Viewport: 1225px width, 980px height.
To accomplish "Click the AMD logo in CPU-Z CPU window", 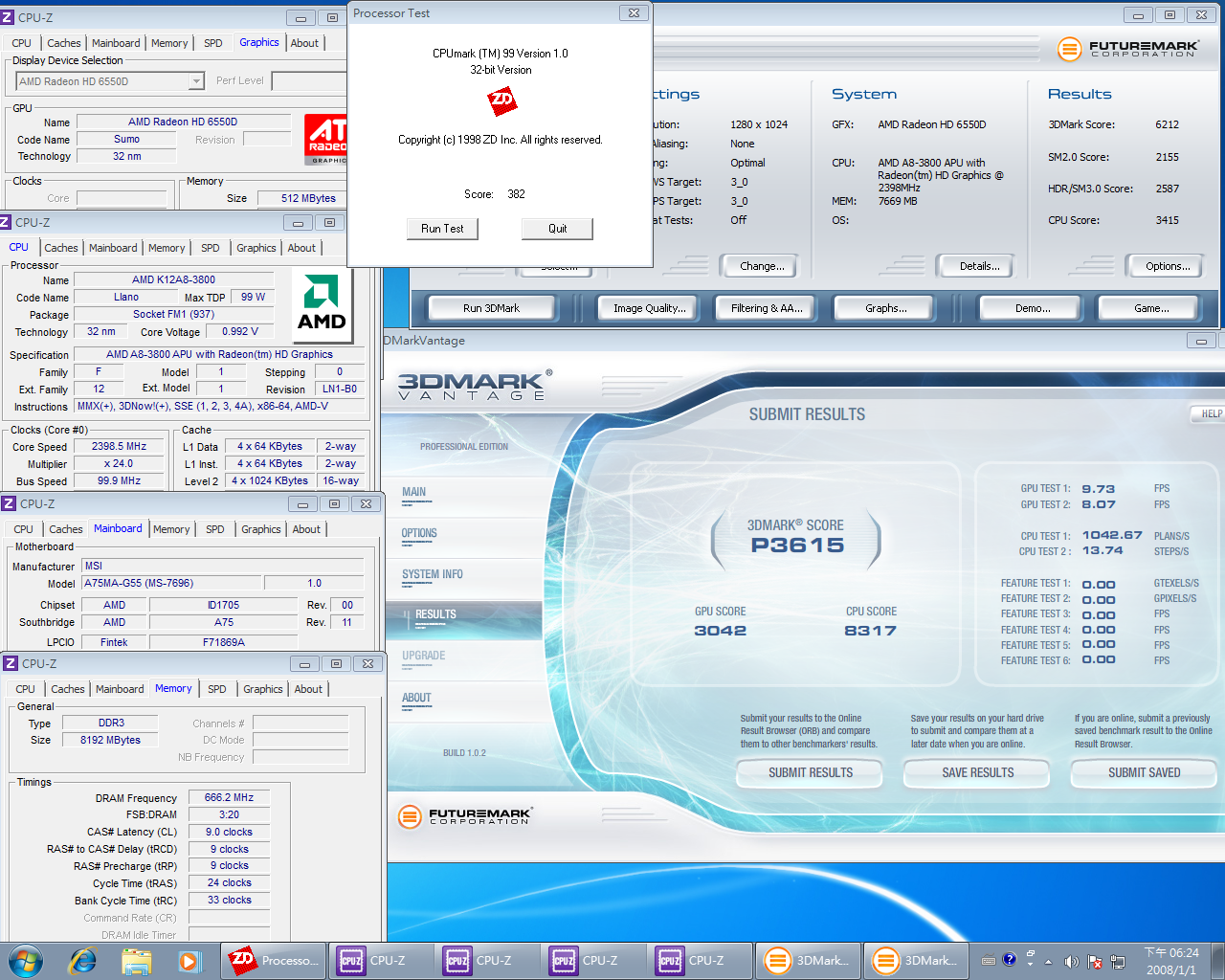I will pos(322,304).
